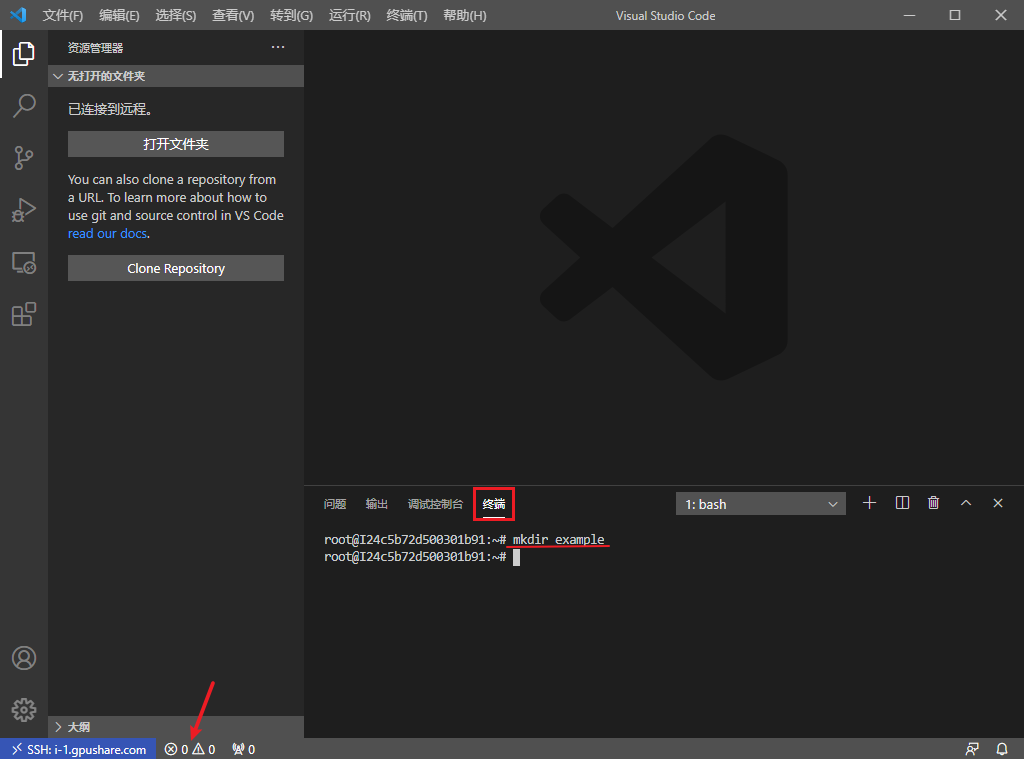
Task: Click the mkdir example command text
Action: [558, 539]
